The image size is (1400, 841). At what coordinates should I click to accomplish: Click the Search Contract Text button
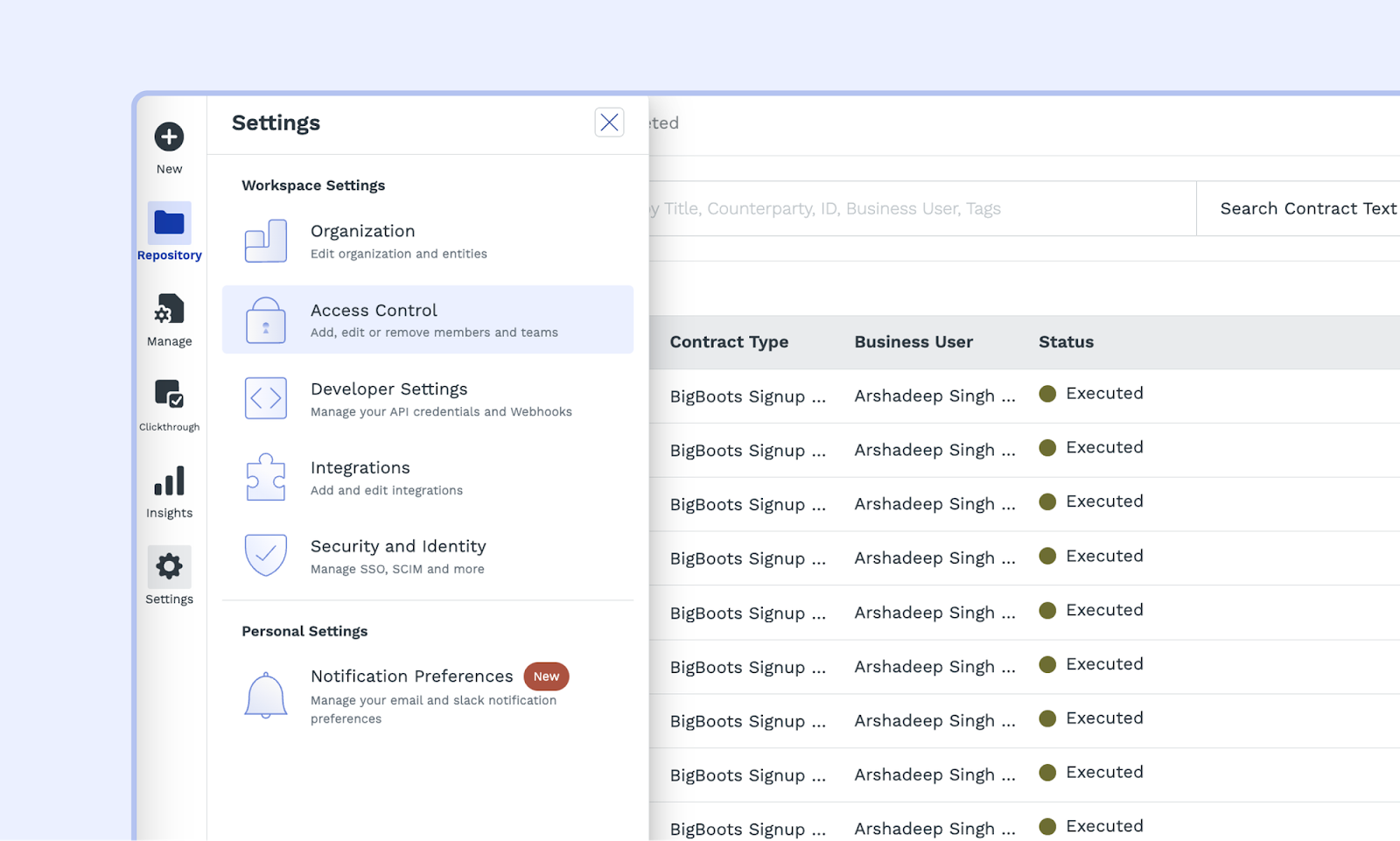coord(1307,208)
